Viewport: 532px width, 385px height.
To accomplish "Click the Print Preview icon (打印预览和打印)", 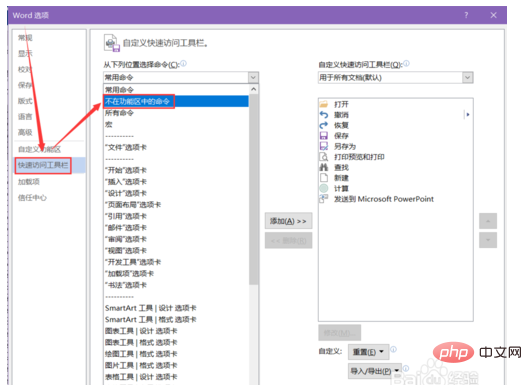I will pyautogui.click(x=324, y=157).
